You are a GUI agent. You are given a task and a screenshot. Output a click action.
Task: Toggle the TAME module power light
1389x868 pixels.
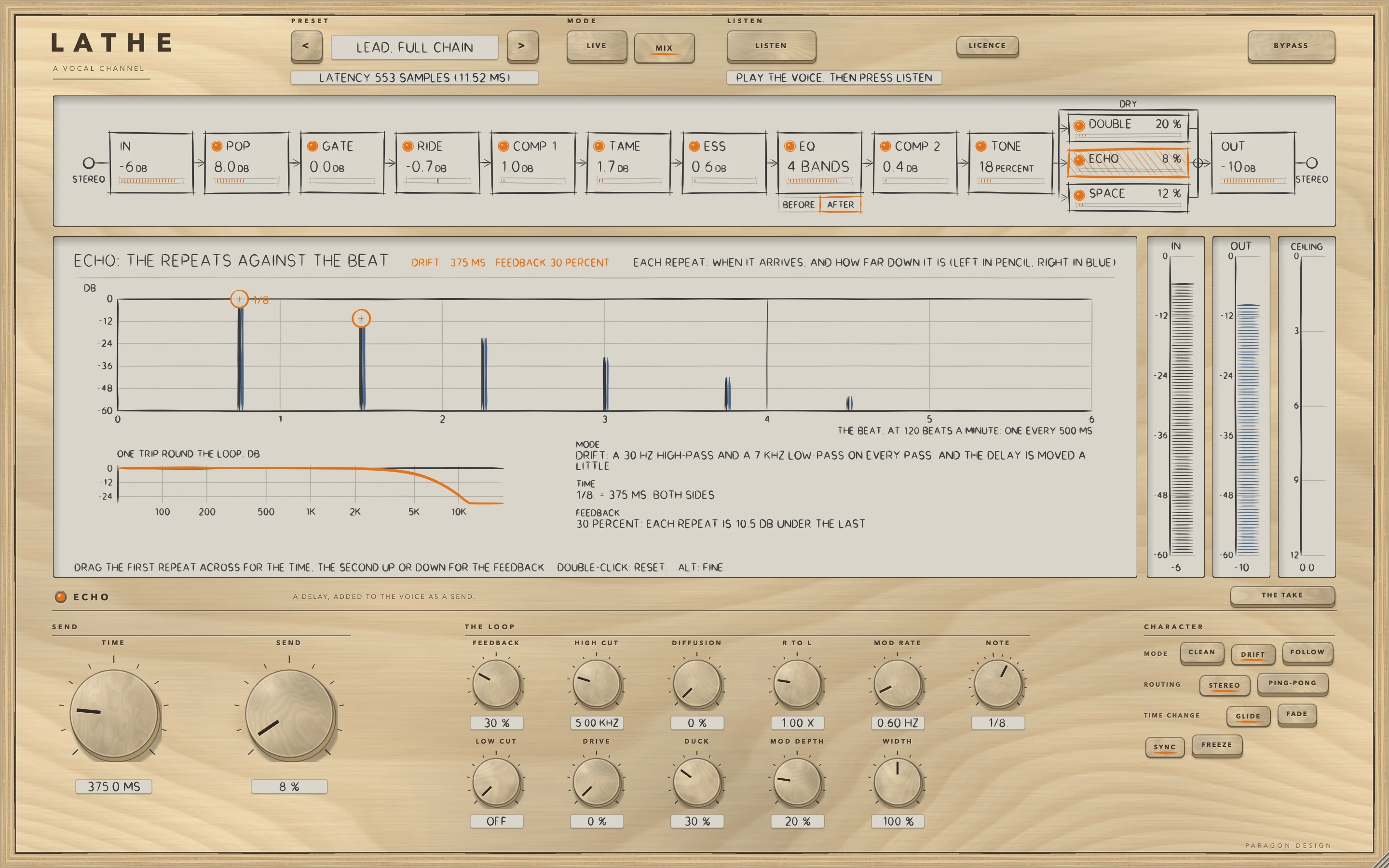tap(599, 147)
